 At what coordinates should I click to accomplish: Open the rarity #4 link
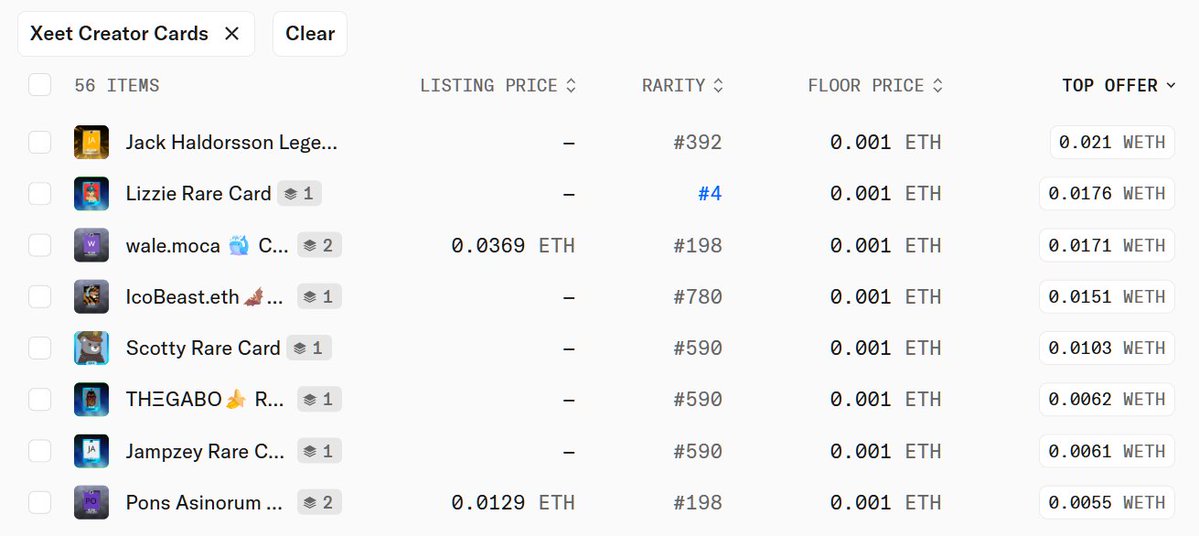pos(709,193)
